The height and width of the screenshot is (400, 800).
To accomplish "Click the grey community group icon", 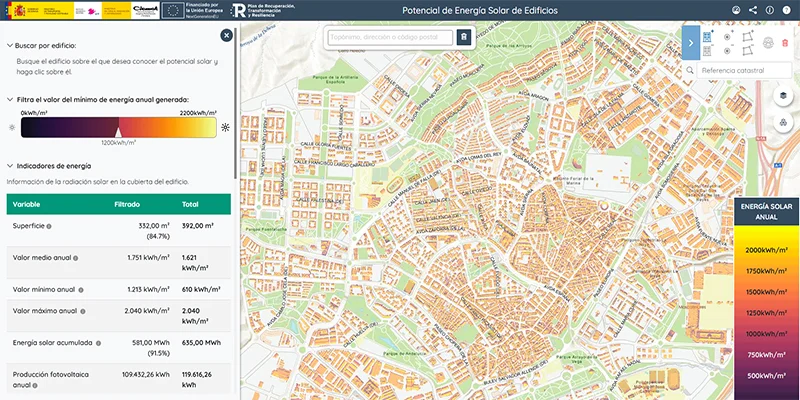I will [x=768, y=43].
